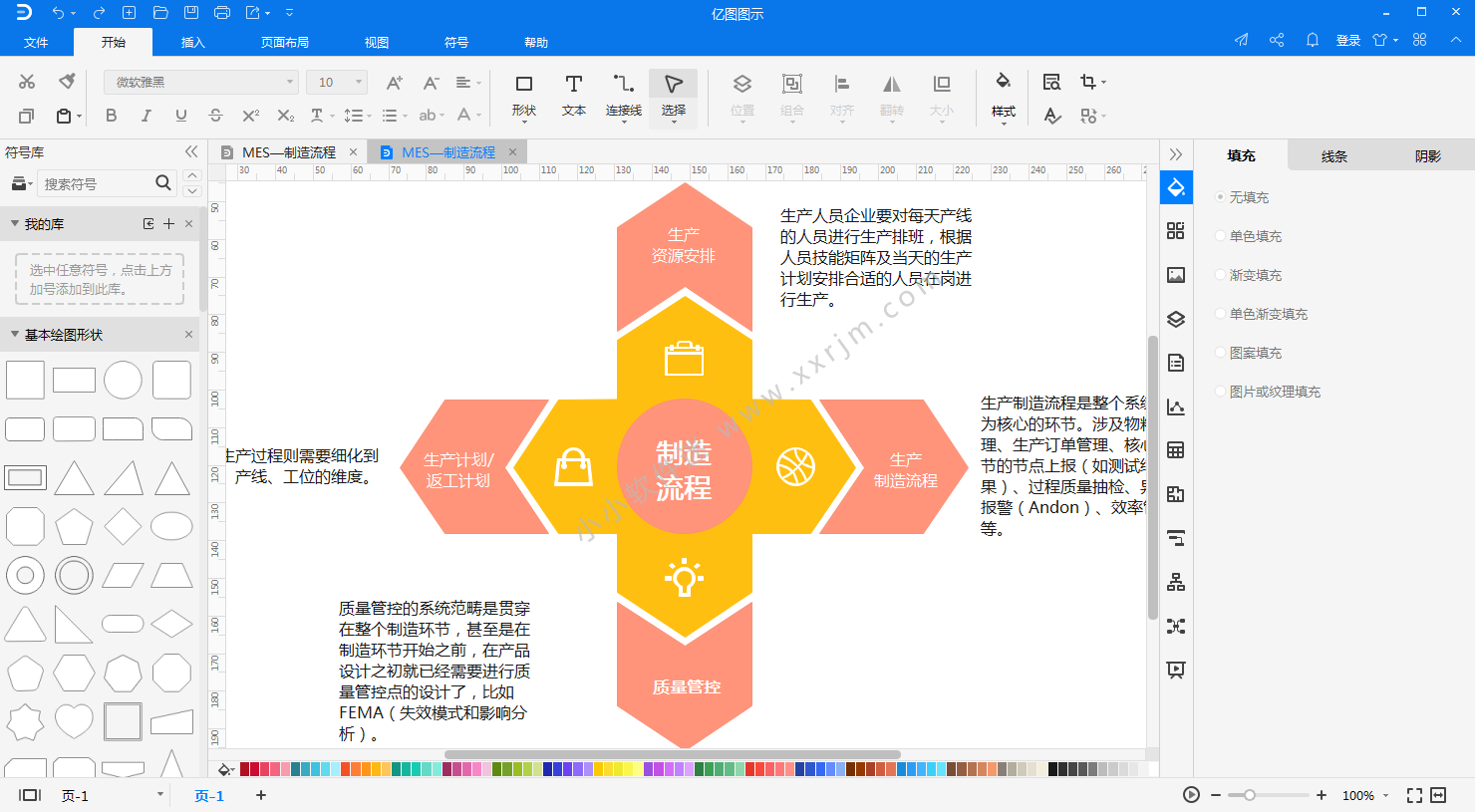Select the Shape tool
Image resolution: width=1475 pixels, height=812 pixels.
(523, 96)
